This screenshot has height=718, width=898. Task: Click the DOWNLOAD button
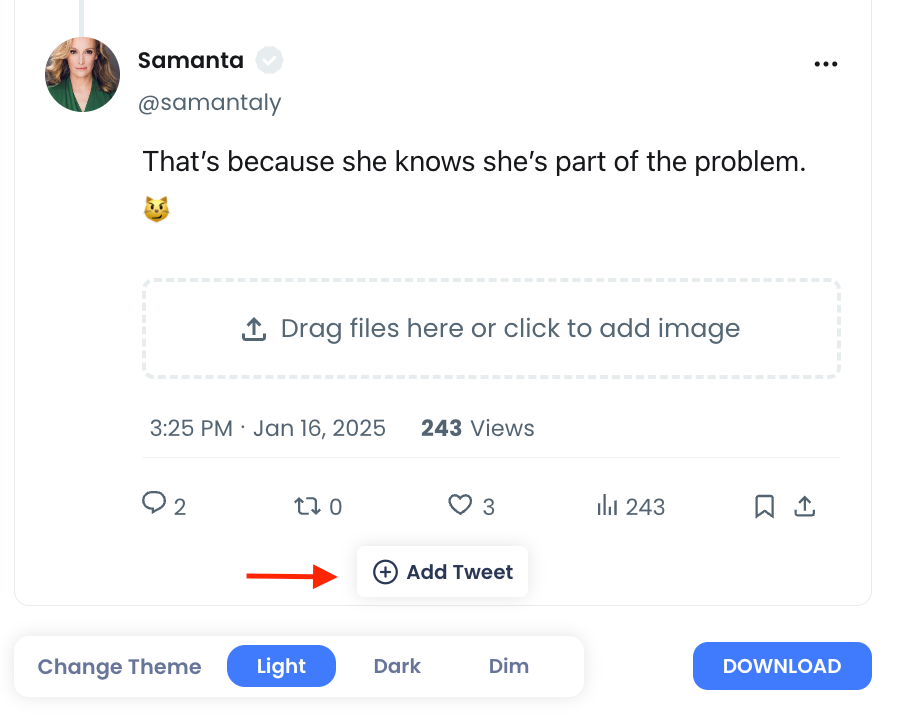pos(782,666)
